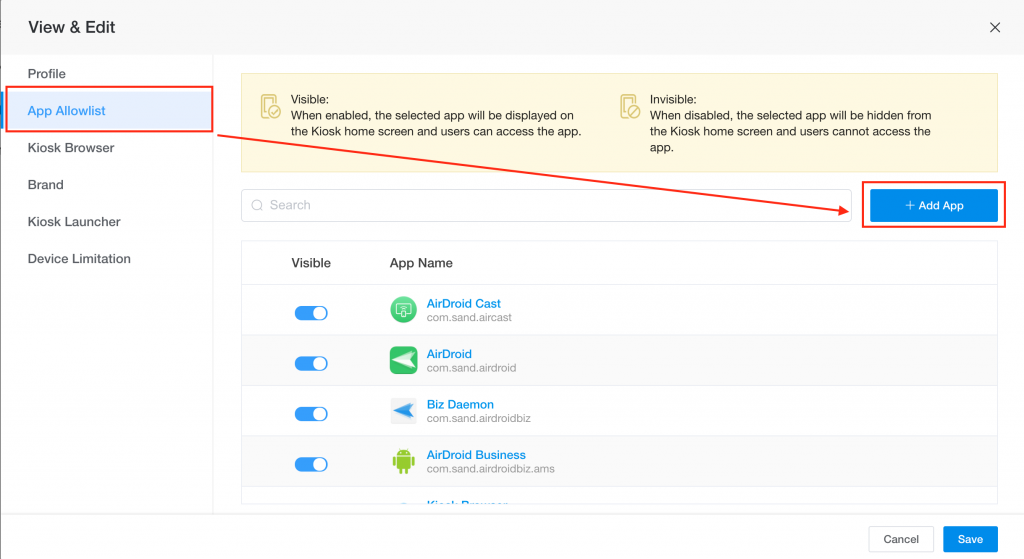
Task: Select the App Allowlist section
Action: tap(108, 110)
